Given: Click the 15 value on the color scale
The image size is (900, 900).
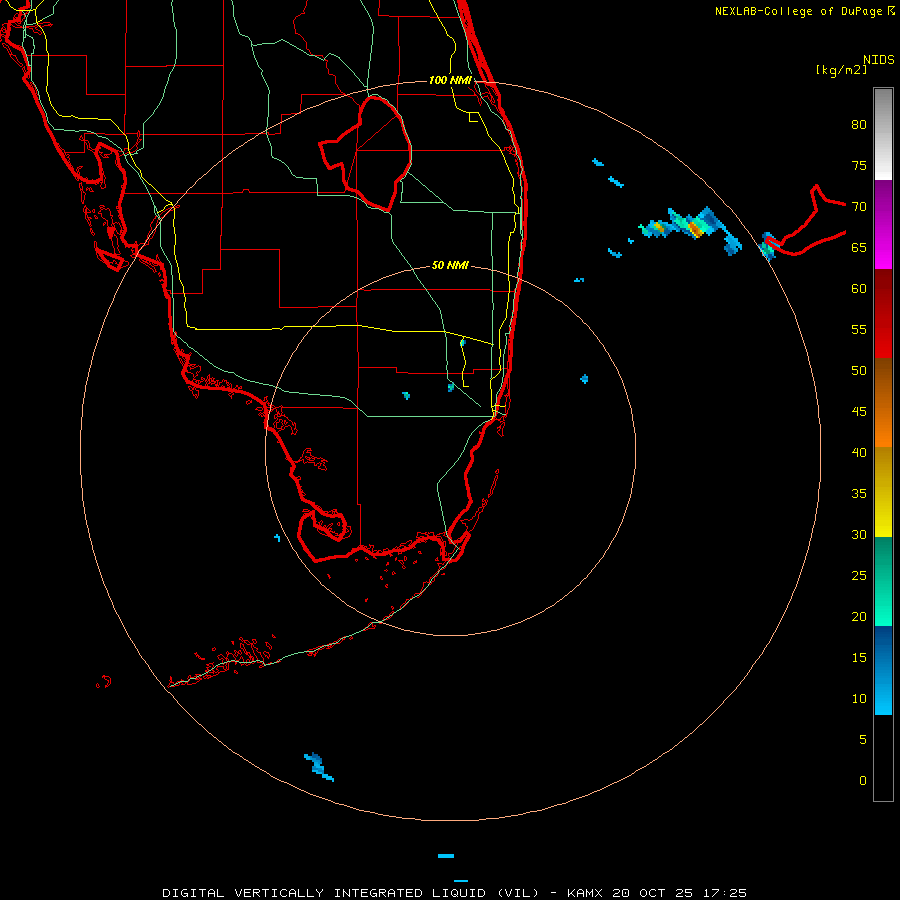Looking at the screenshot, I should pyautogui.click(x=859, y=658).
